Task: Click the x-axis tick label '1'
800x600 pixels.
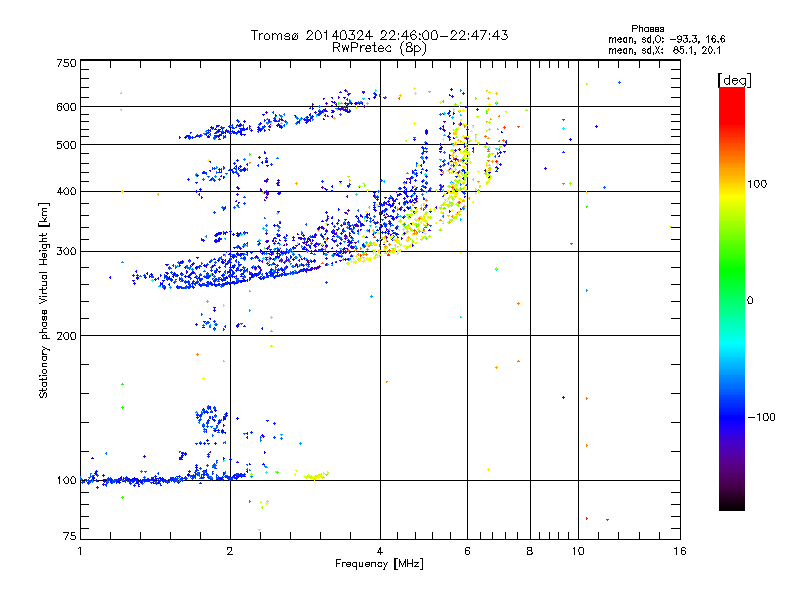Action: pos(80,551)
